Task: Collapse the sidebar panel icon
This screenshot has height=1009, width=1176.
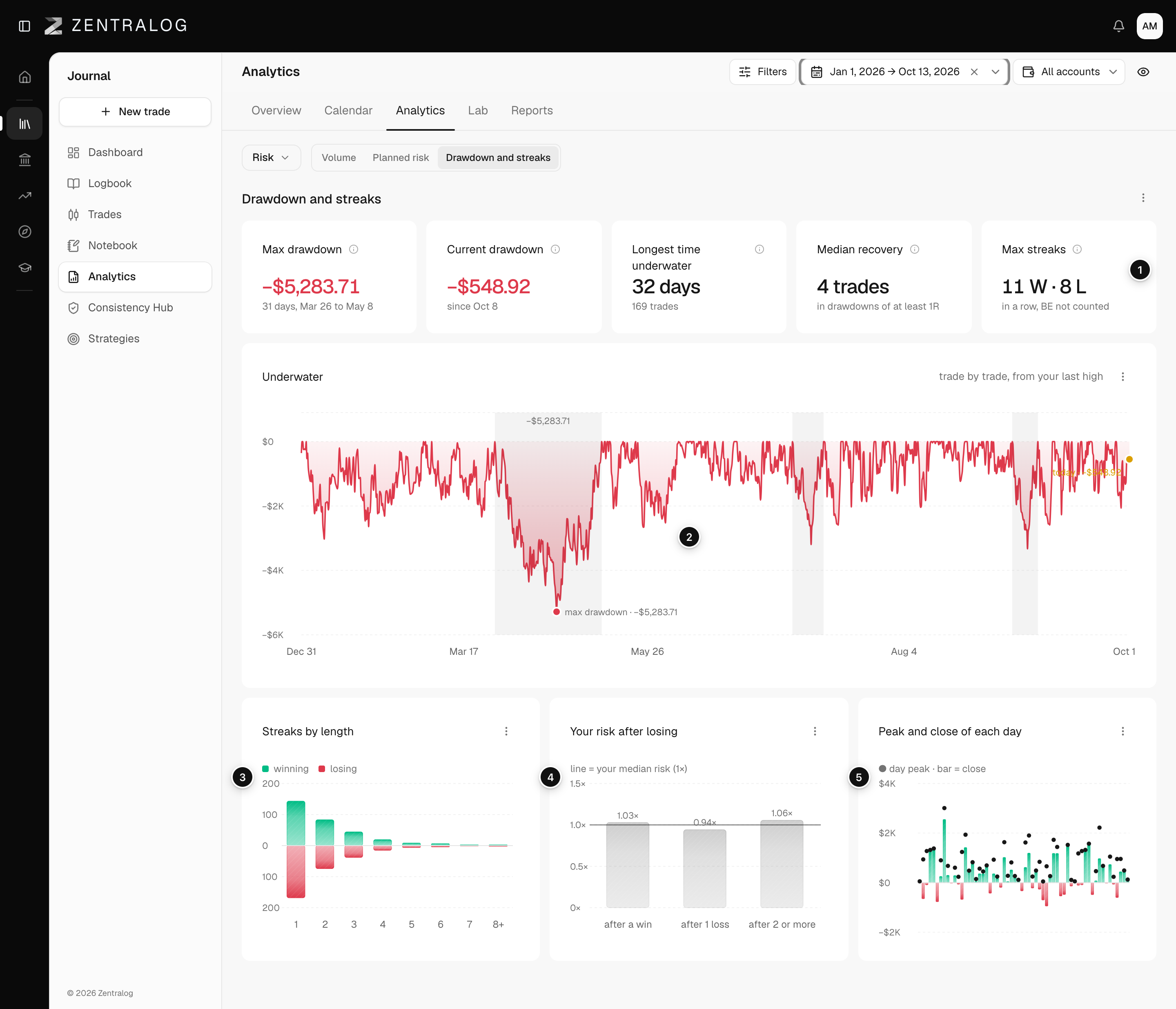Action: (24, 26)
